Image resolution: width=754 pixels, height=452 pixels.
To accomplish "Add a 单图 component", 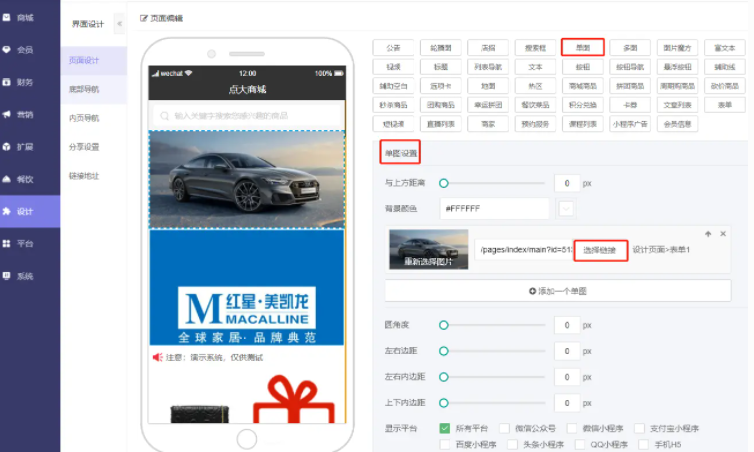I will tap(583, 48).
